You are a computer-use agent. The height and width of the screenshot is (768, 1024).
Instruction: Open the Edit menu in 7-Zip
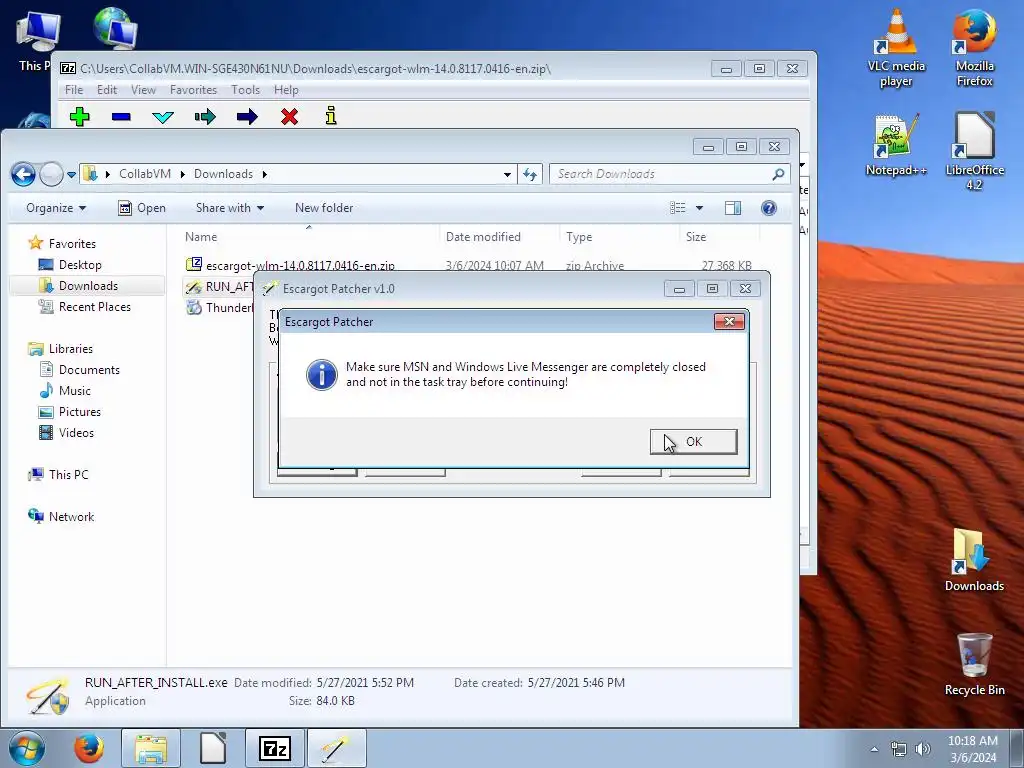(x=107, y=89)
